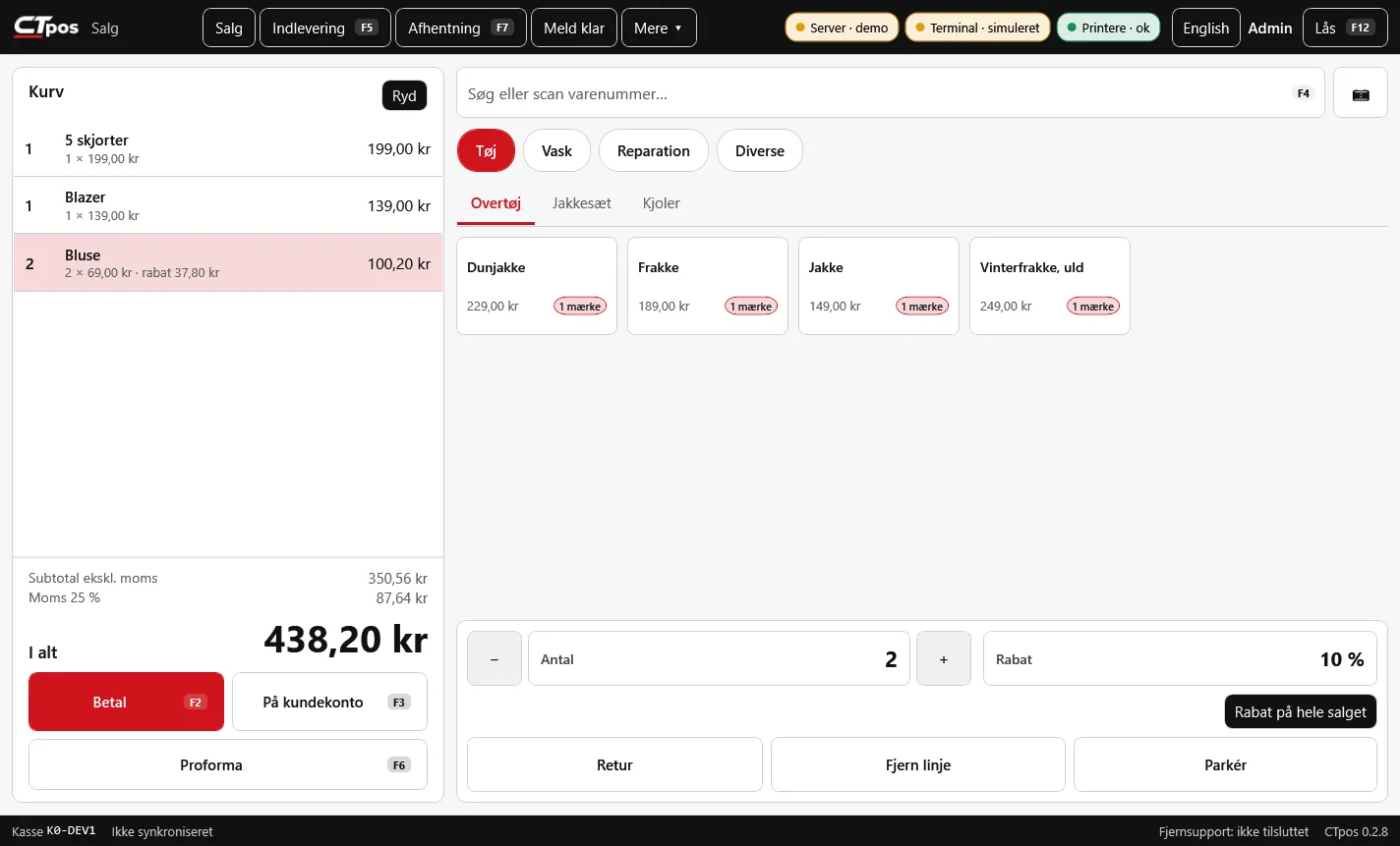
Task: Click the Antal quantity field
Action: (x=719, y=658)
